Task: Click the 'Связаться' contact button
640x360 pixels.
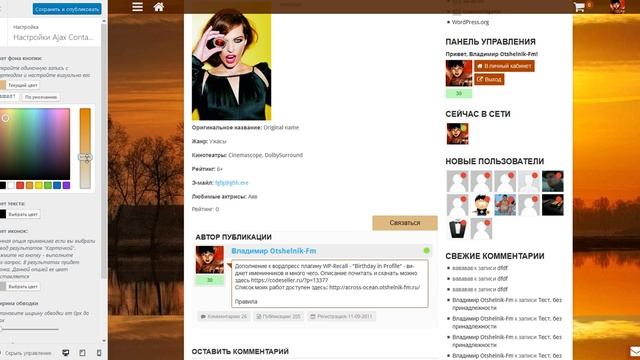Action: (405, 223)
